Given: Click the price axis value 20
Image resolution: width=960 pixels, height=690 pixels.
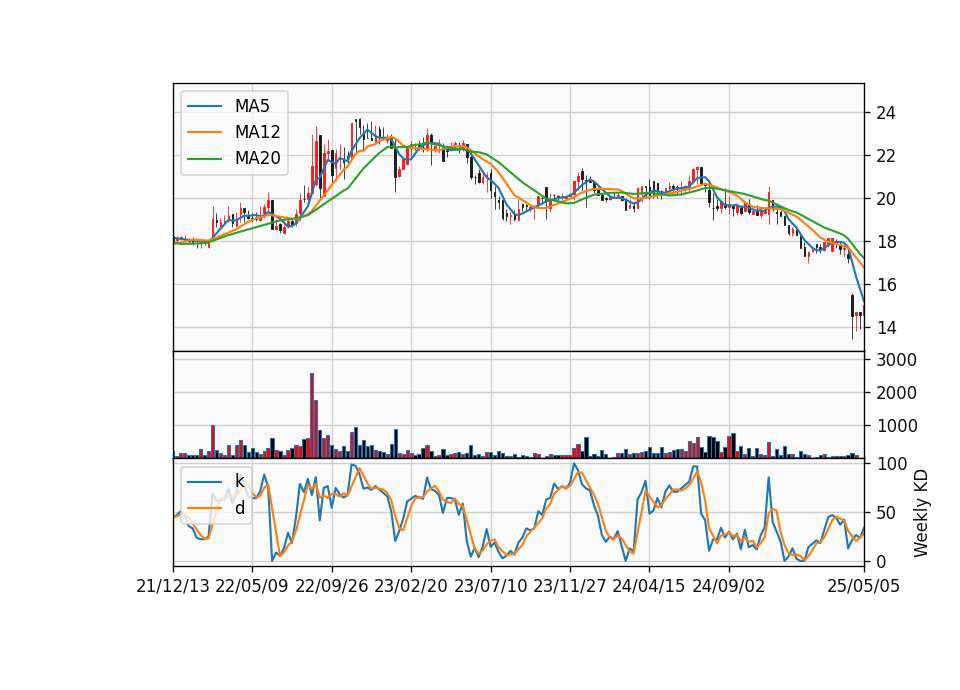Looking at the screenshot, I should click(885, 199).
